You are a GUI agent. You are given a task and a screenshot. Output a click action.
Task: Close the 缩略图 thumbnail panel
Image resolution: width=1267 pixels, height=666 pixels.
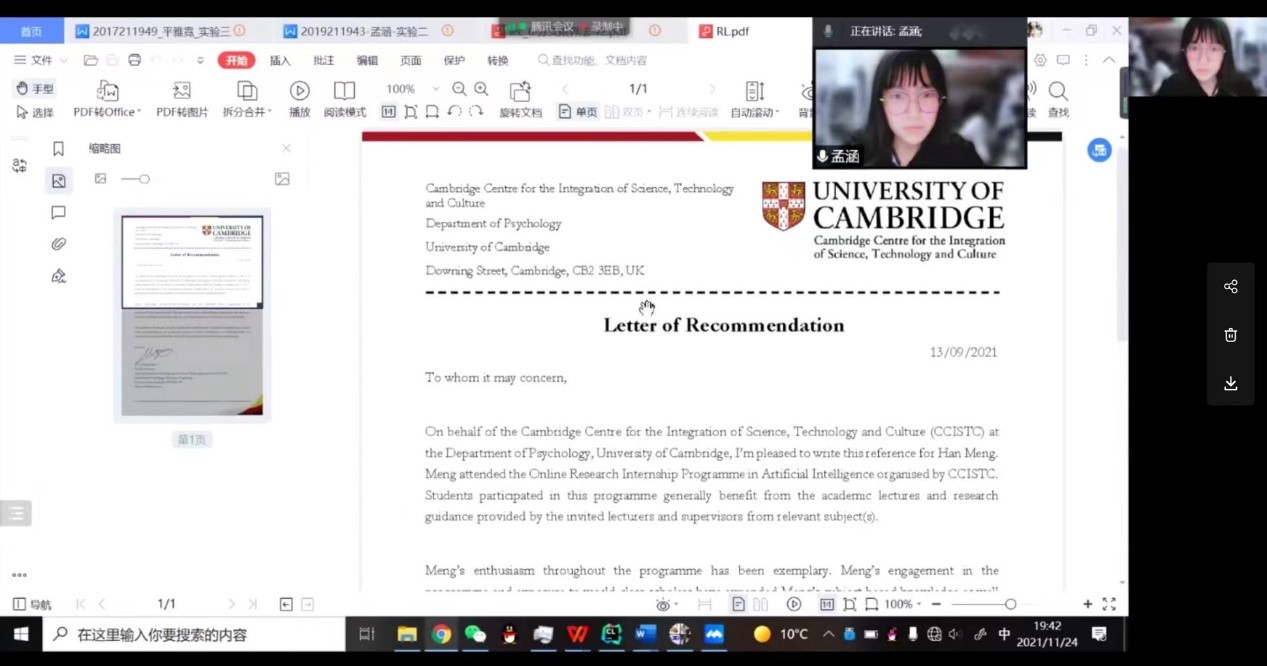point(286,148)
